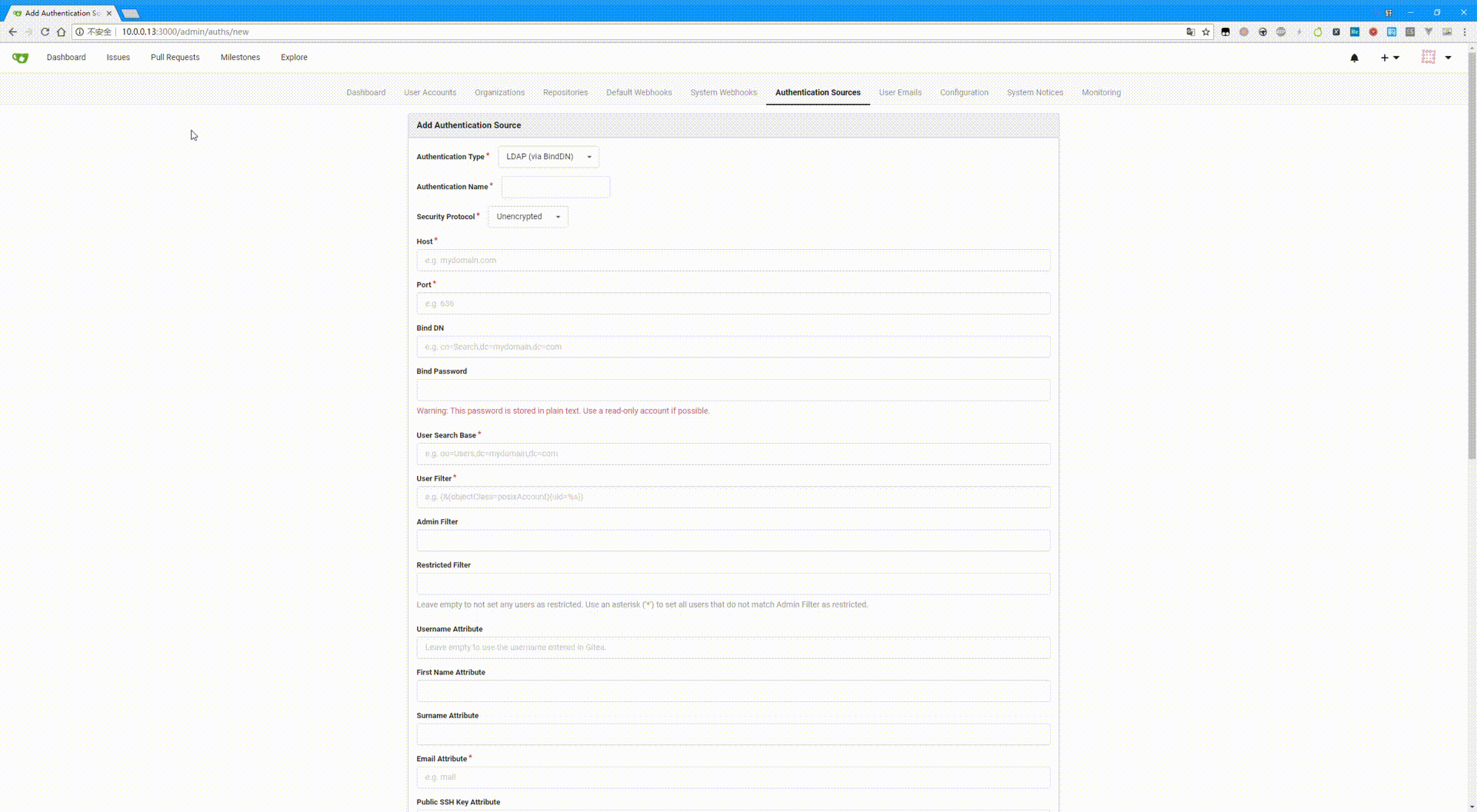
Task: Open the Explore page
Action: (294, 58)
